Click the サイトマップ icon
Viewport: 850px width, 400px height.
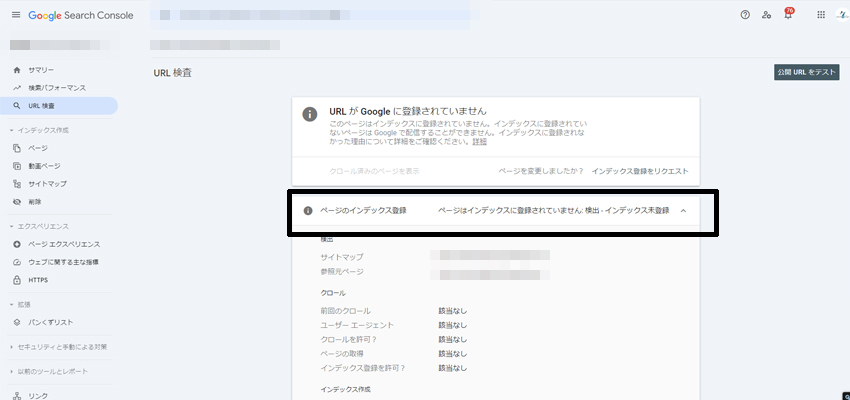[x=17, y=184]
